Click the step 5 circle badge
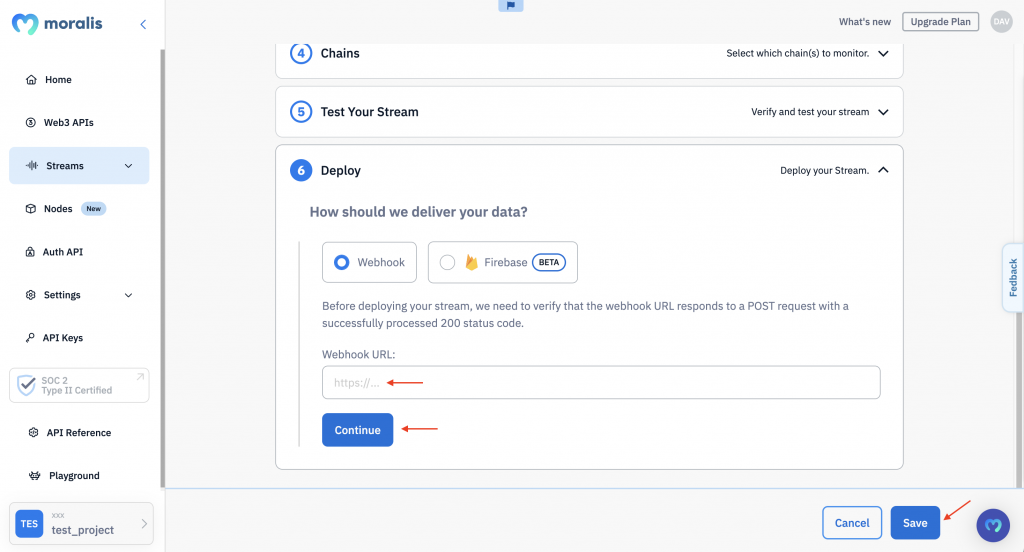The height and width of the screenshot is (552, 1024). (301, 112)
